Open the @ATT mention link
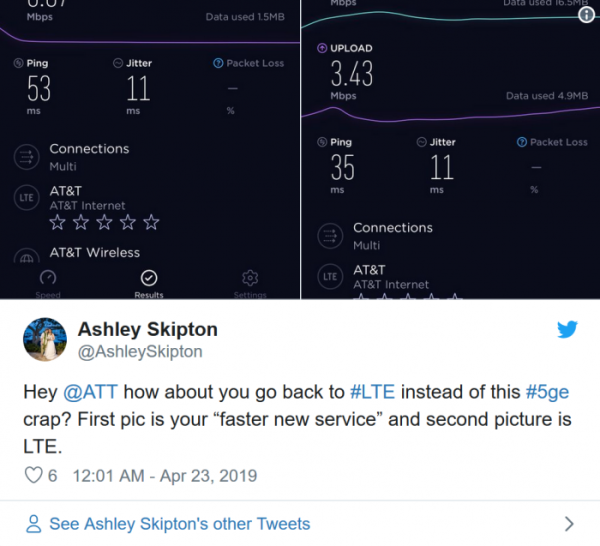 click(90, 392)
